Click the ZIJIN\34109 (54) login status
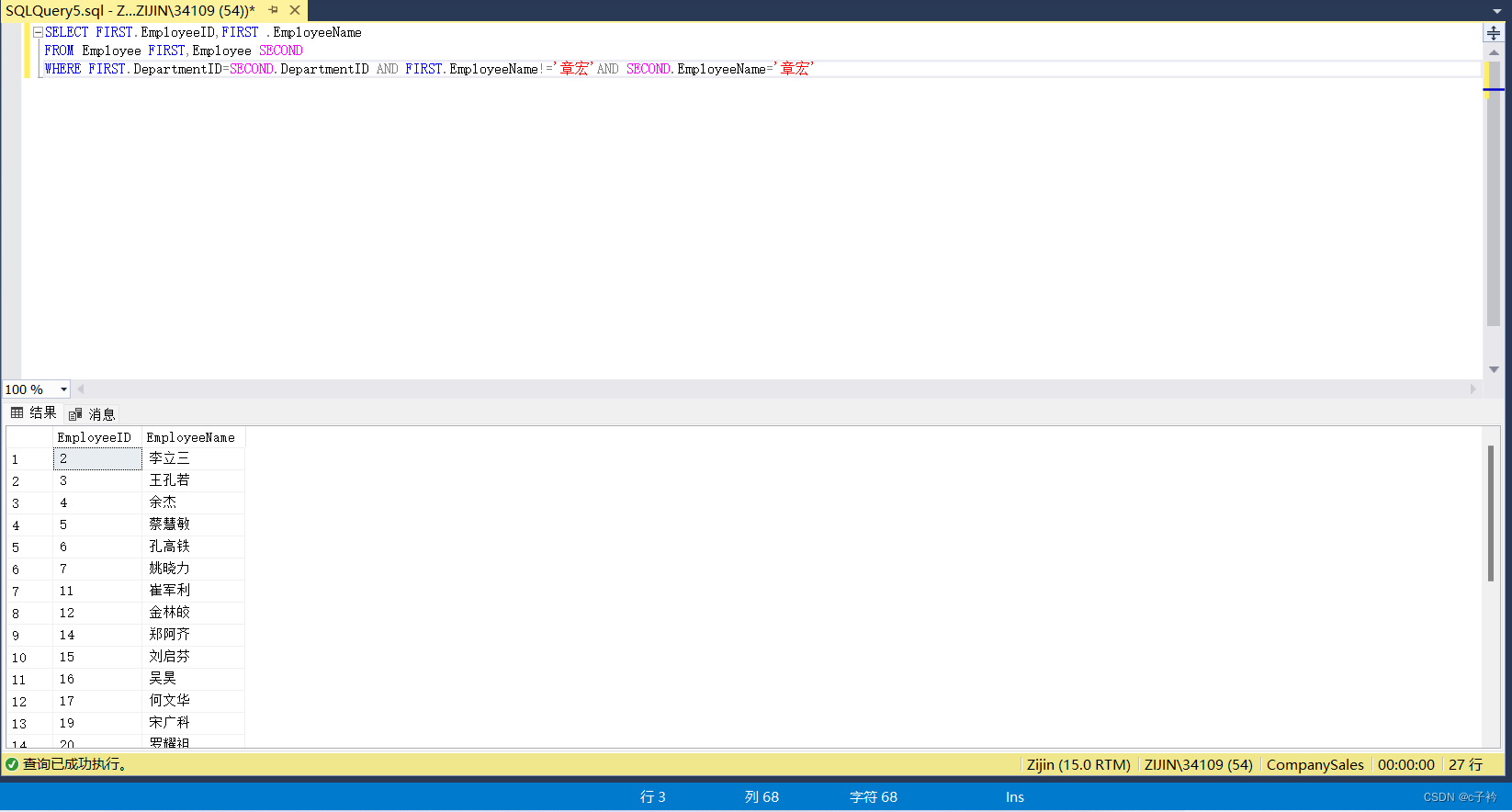Screen dimensions: 1512x812 click(x=1198, y=764)
